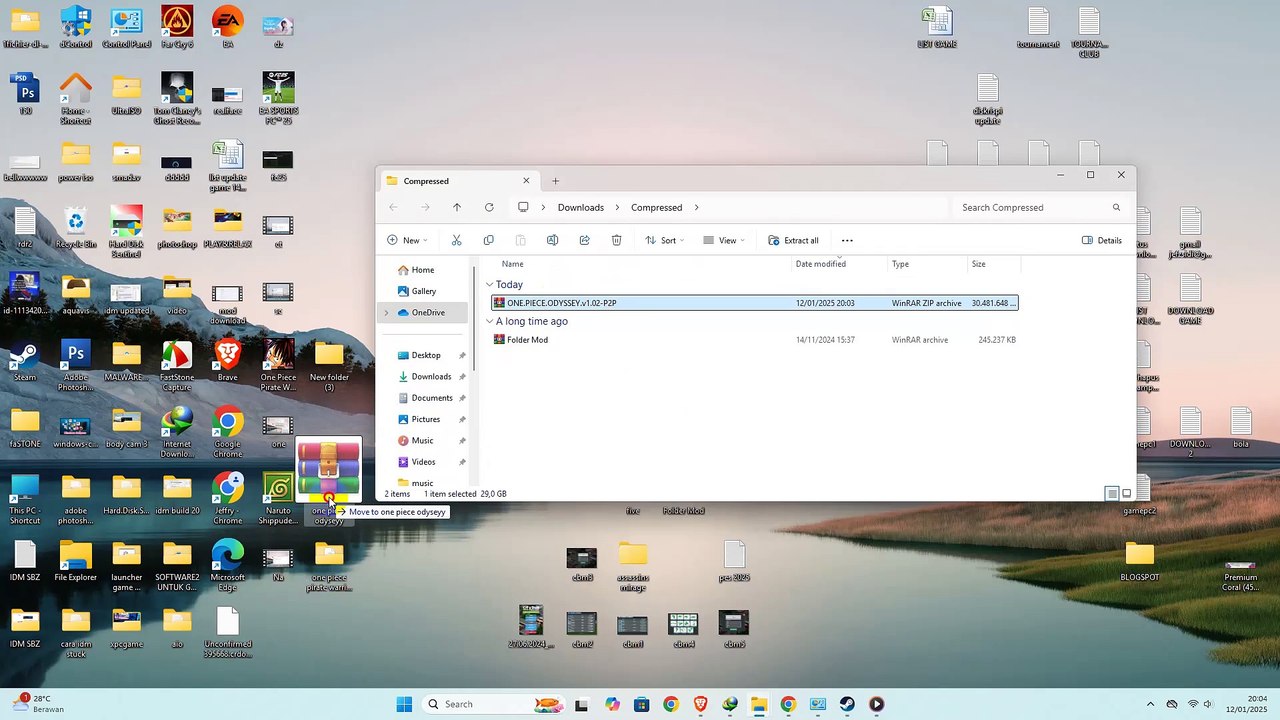Click Downloads in the address breadcrumb

tap(581, 207)
